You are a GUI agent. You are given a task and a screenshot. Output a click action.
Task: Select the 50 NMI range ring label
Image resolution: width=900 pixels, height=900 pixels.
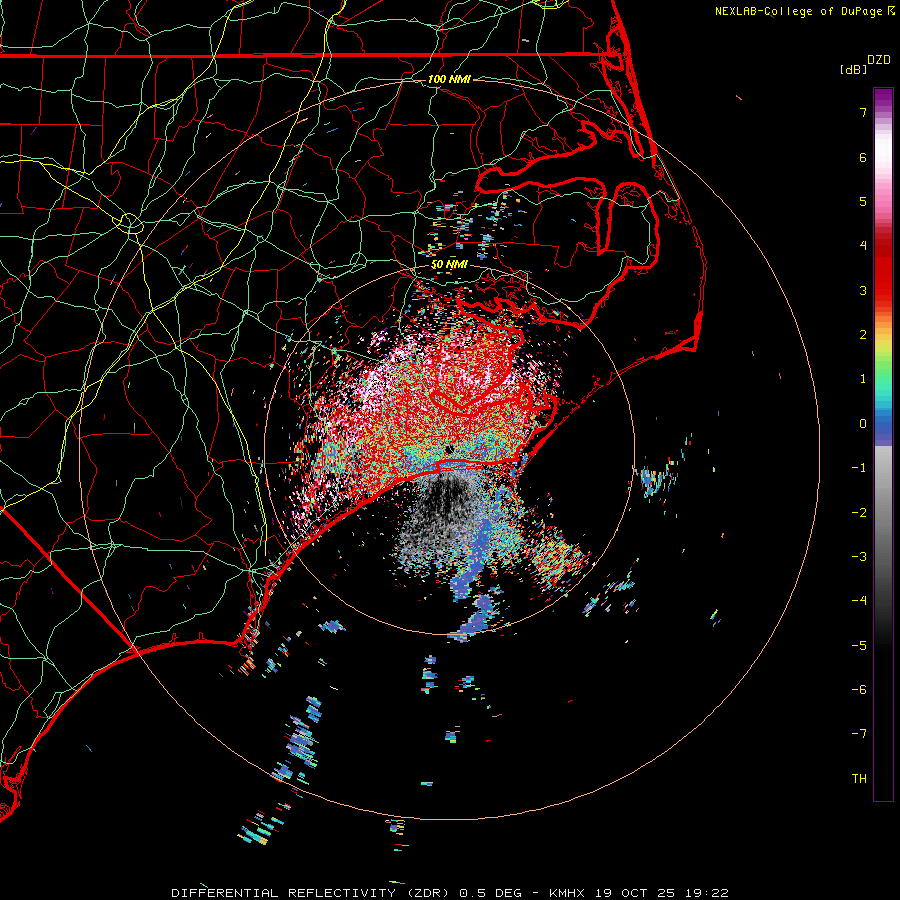[449, 265]
